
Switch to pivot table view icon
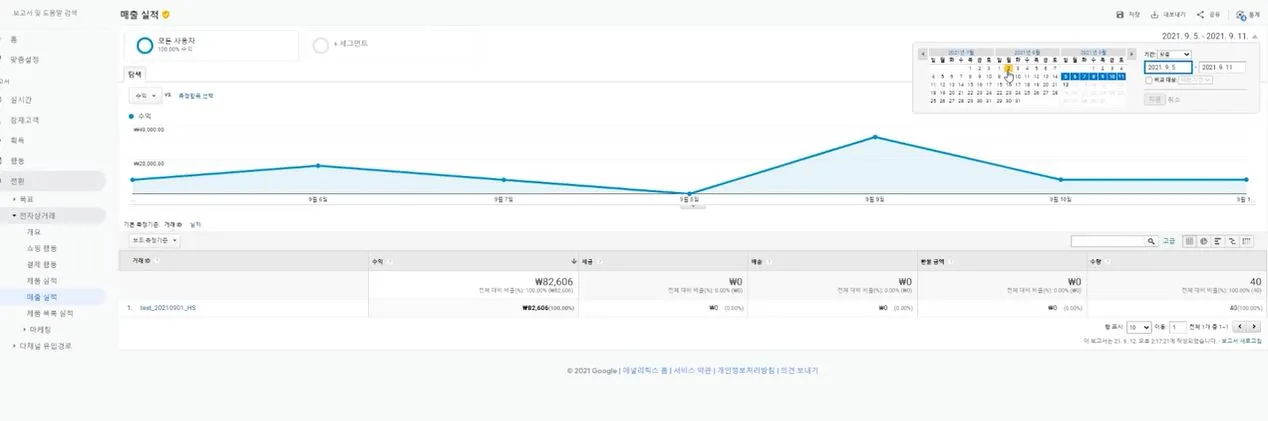[1246, 241]
